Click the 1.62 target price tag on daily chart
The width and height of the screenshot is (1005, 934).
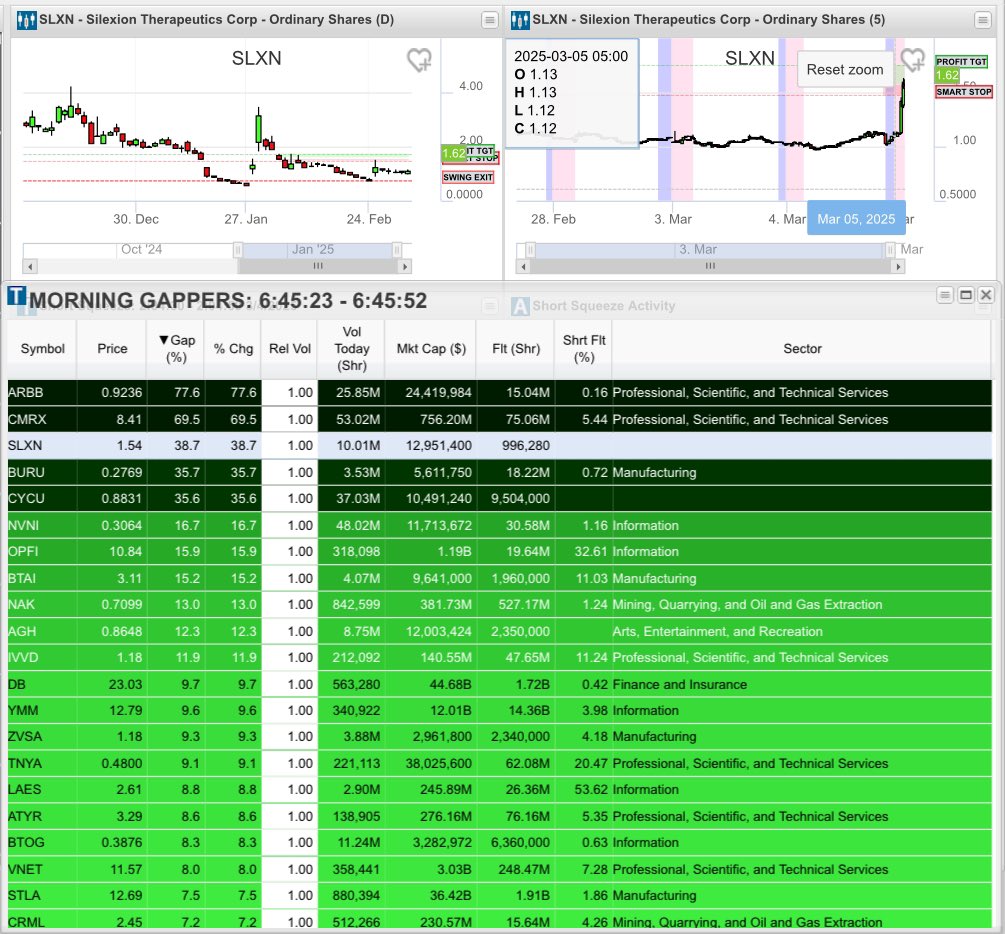point(453,153)
